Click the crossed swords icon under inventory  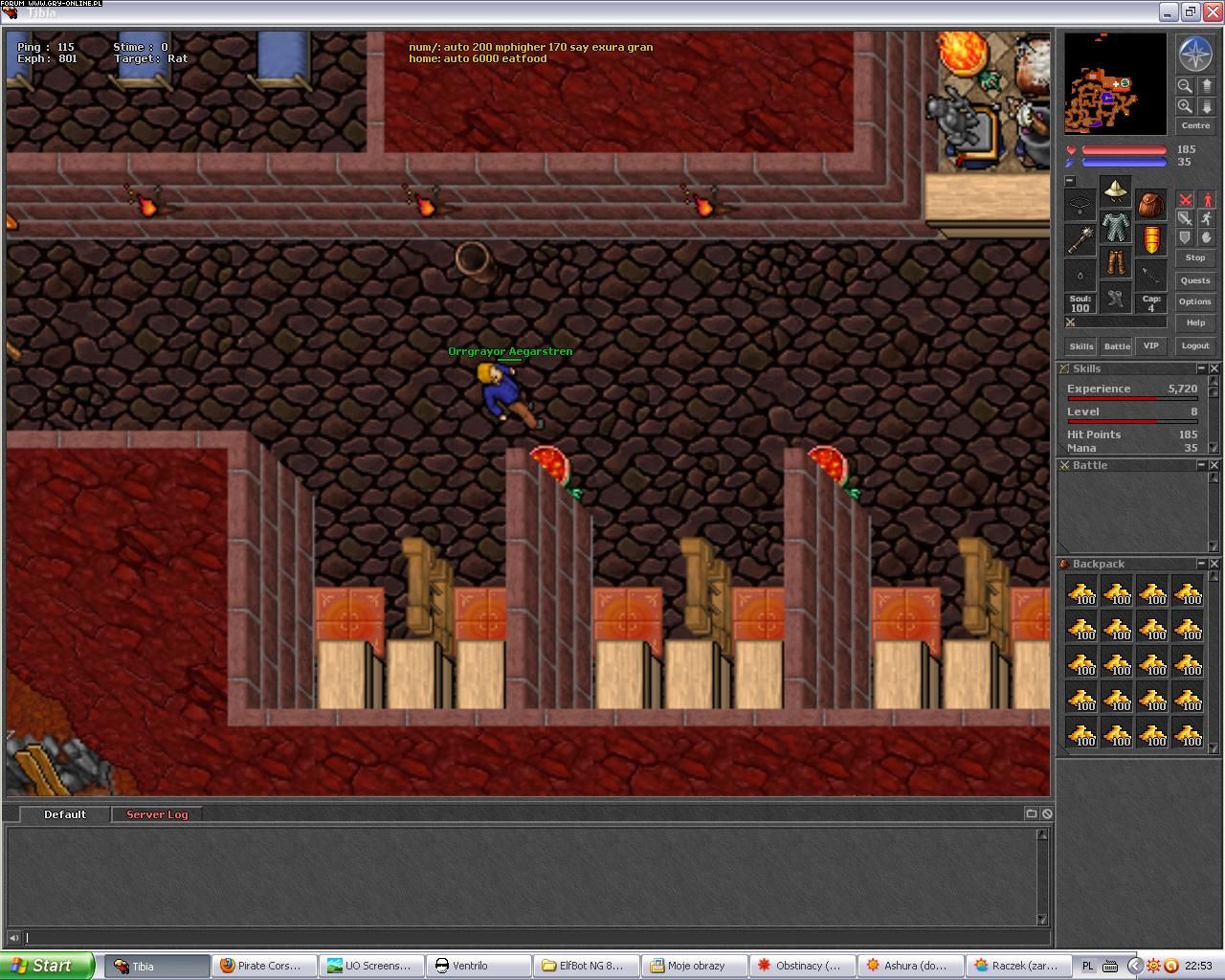(1070, 323)
